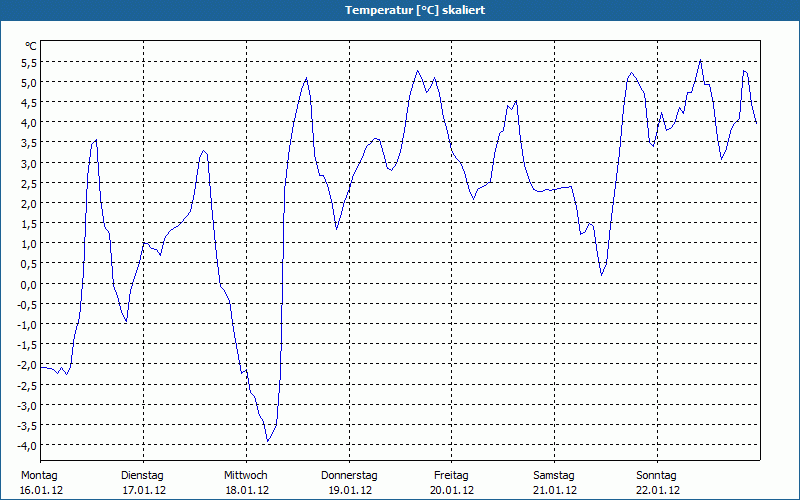The image size is (800, 500).
Task: Click the Freitag day label
Action: [x=451, y=476]
